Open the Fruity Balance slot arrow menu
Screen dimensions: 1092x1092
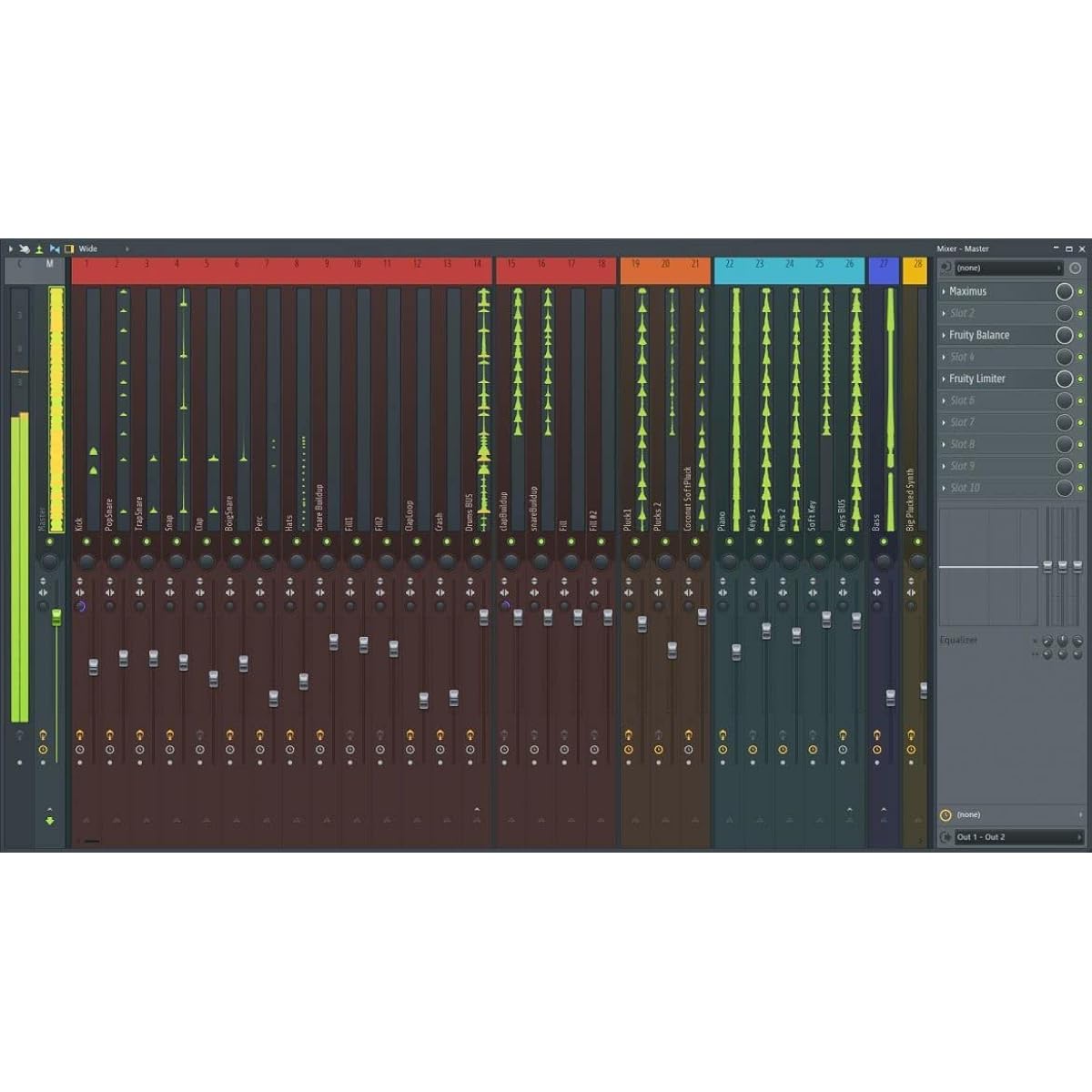[x=944, y=335]
